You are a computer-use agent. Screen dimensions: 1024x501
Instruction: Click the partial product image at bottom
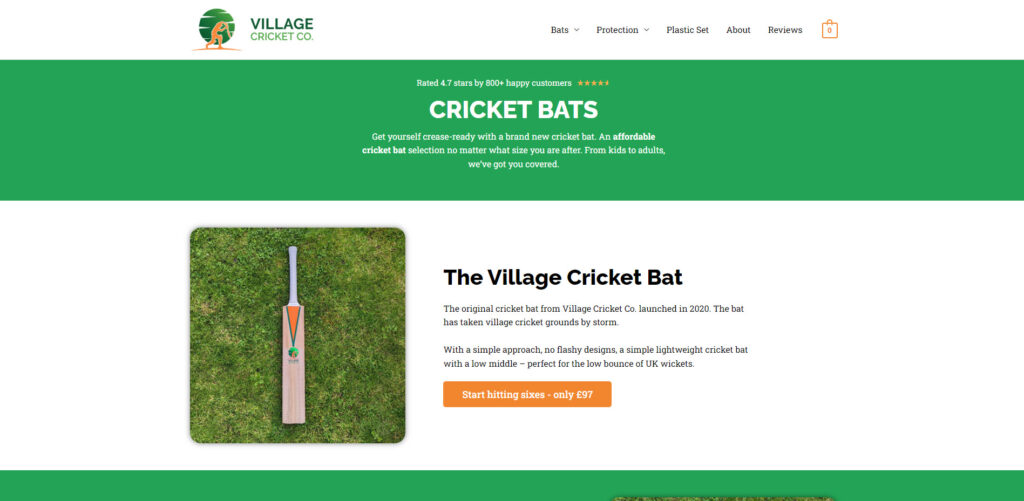[x=723, y=498]
